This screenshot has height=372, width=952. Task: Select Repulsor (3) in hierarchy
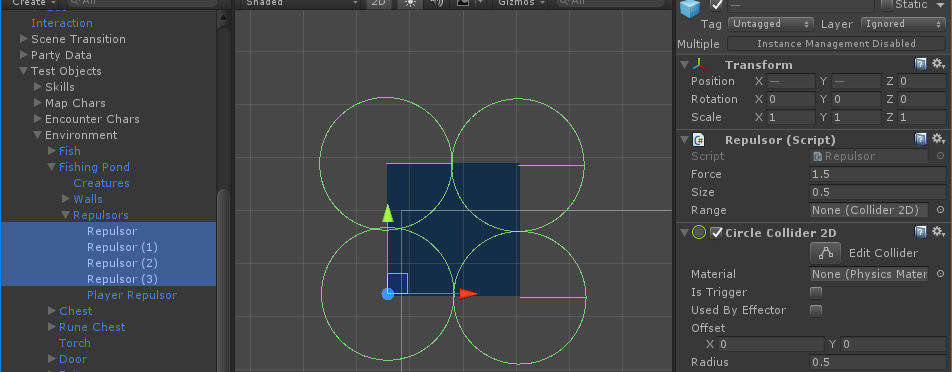click(122, 279)
